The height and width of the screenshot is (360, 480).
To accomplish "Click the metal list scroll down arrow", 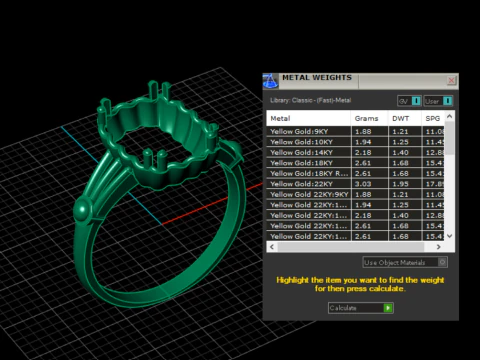I will tap(449, 236).
